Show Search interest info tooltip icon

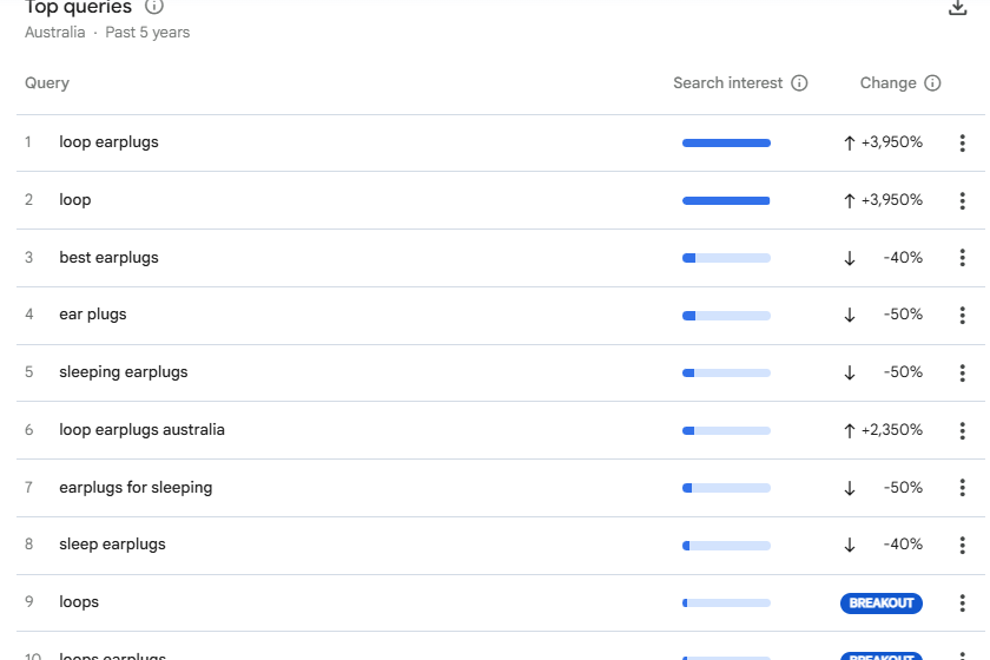[799, 83]
